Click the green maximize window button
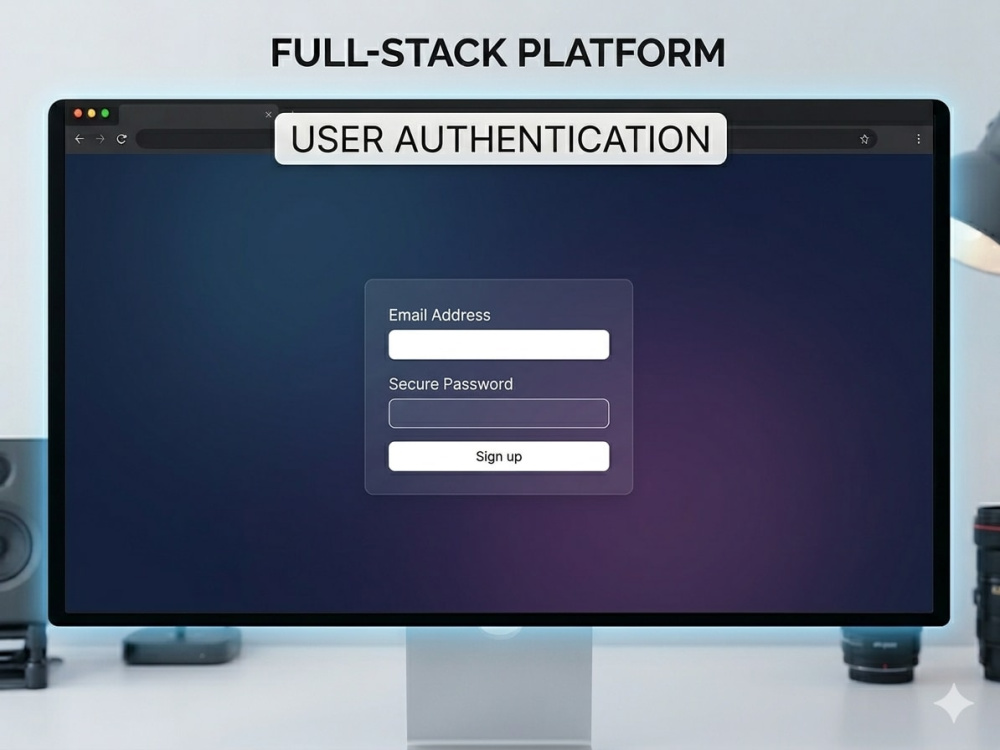This screenshot has height=750, width=1000. (x=105, y=114)
